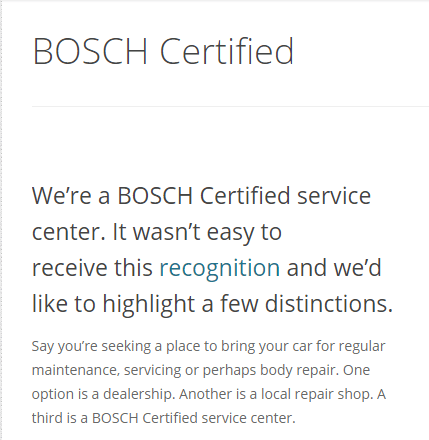
Task: Click the horizontal divider below the title
Action: coord(230,107)
